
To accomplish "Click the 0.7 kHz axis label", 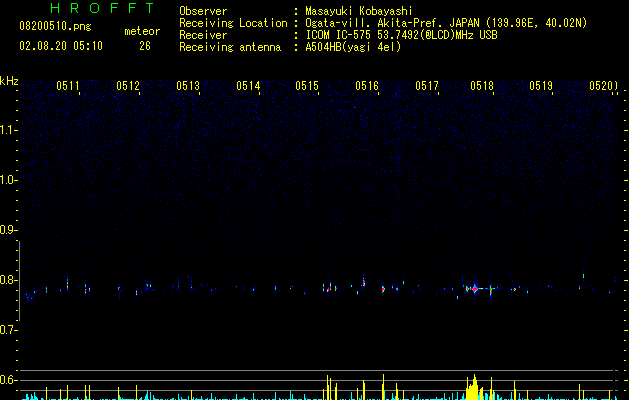I will coord(9,330).
